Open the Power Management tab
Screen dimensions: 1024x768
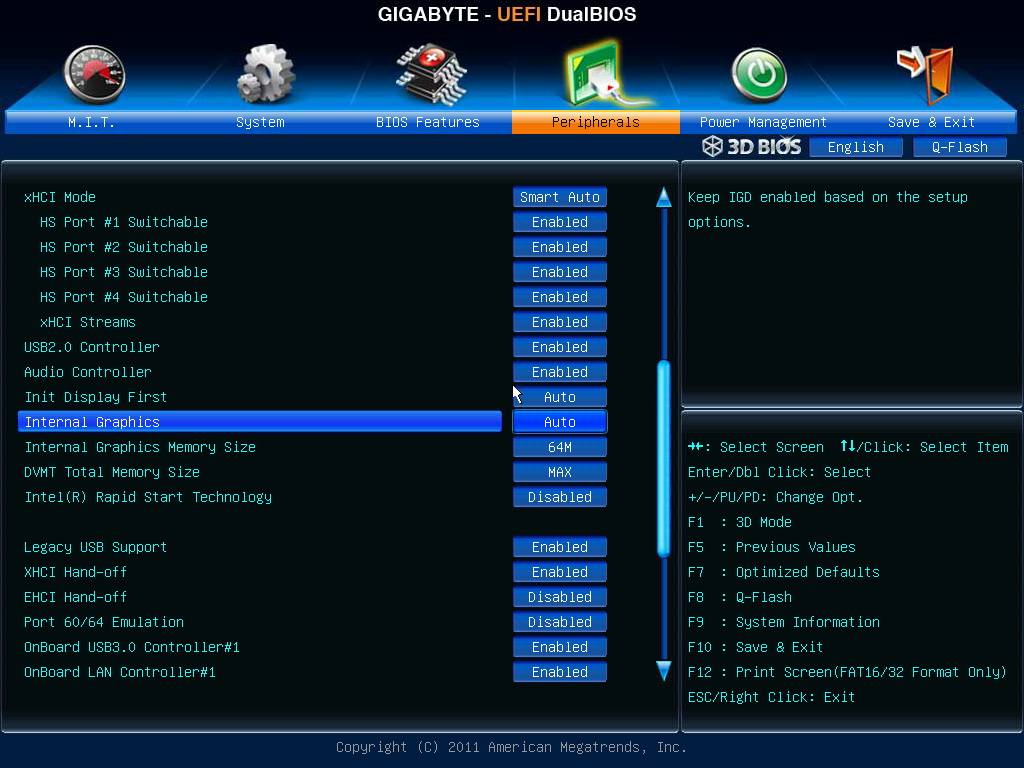[x=763, y=122]
